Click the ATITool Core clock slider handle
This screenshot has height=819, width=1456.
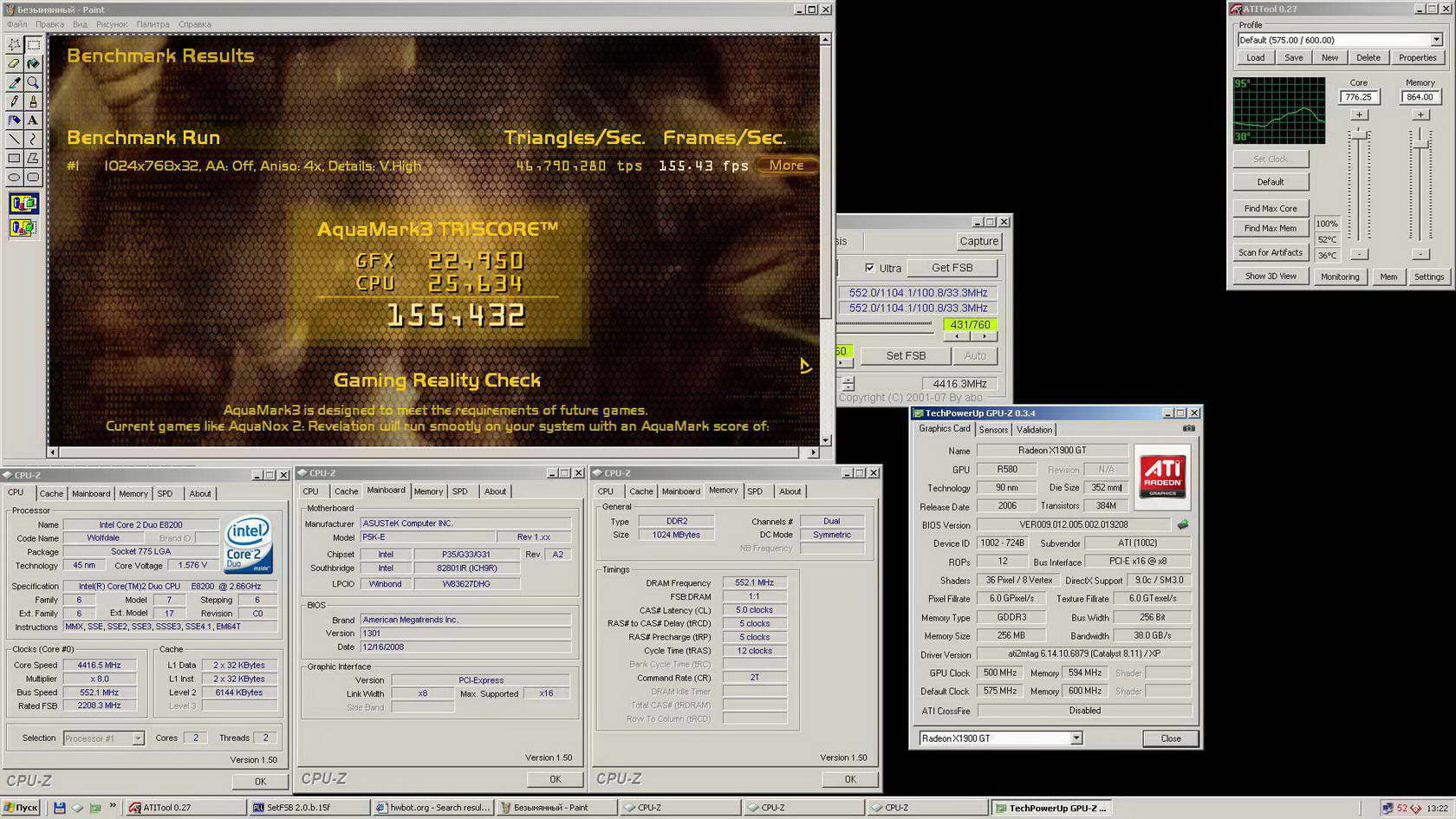1359,135
